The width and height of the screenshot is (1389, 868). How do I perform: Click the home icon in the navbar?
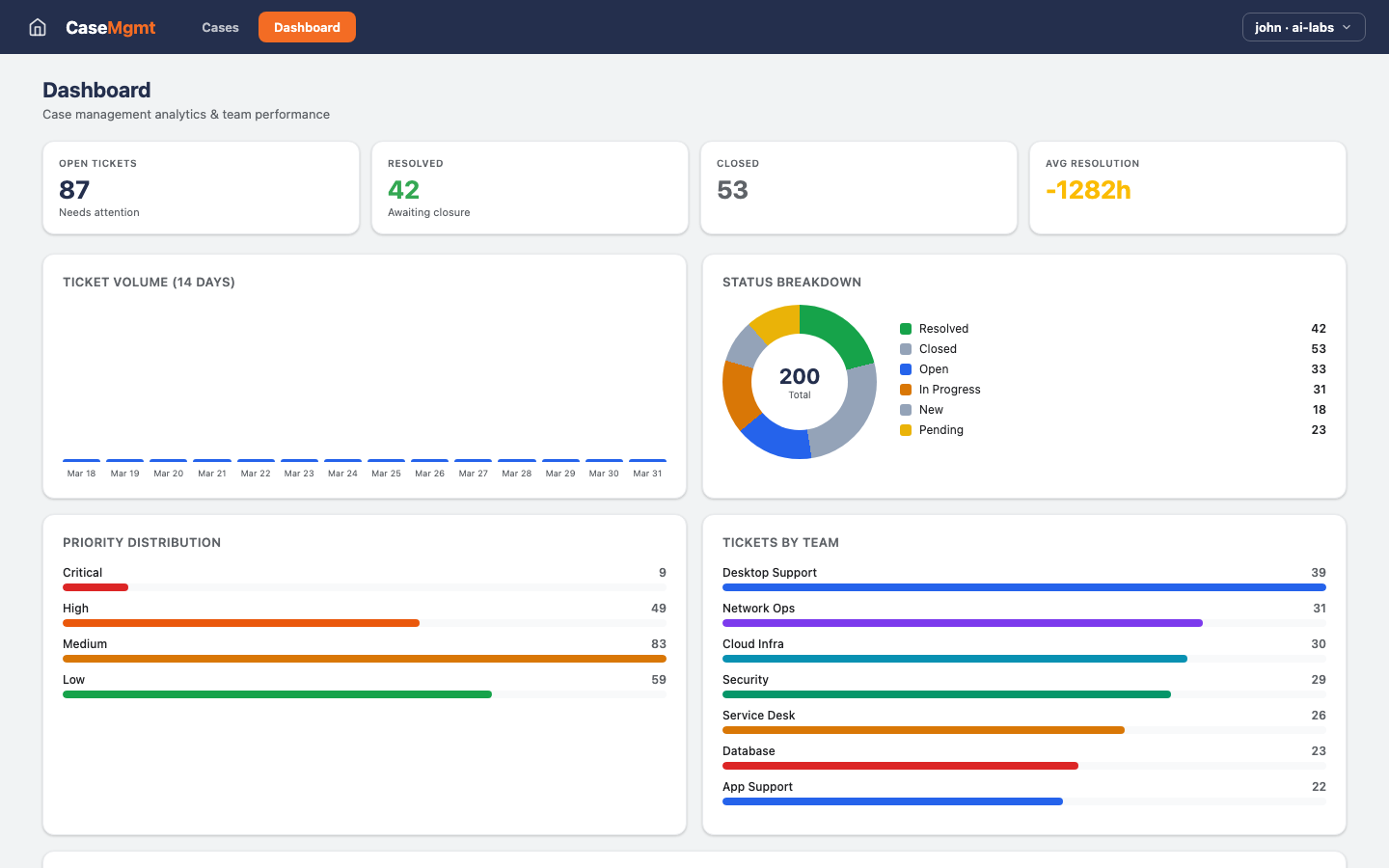click(37, 27)
